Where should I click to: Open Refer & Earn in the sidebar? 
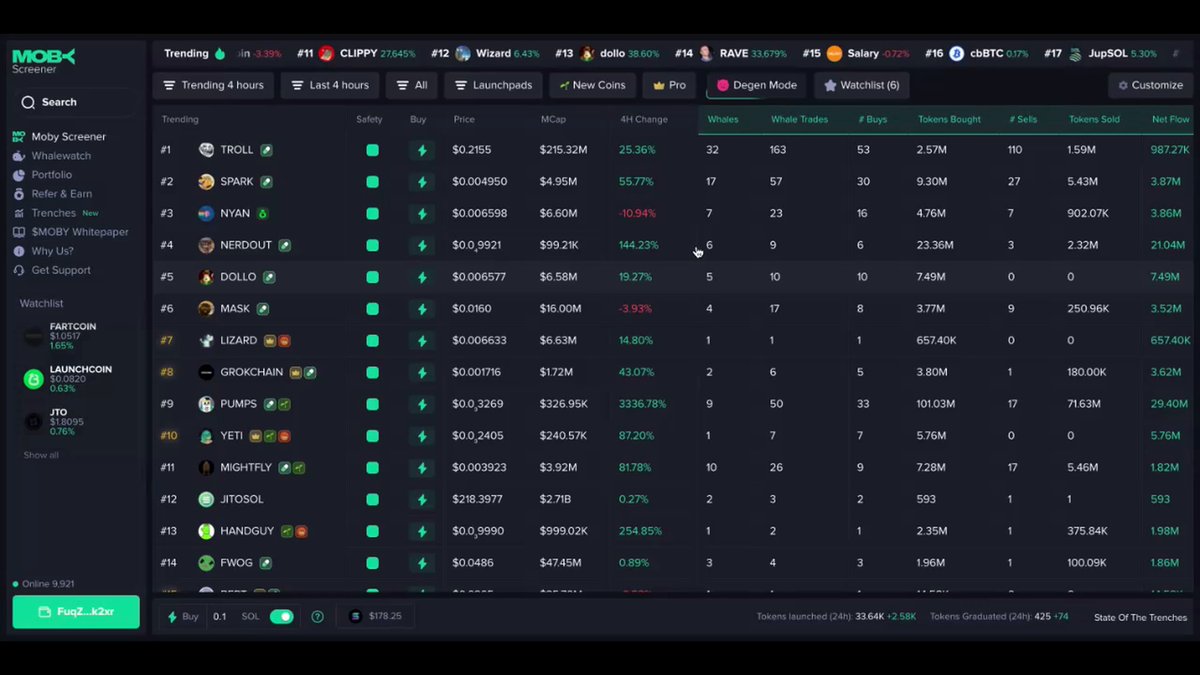[x=52, y=194]
